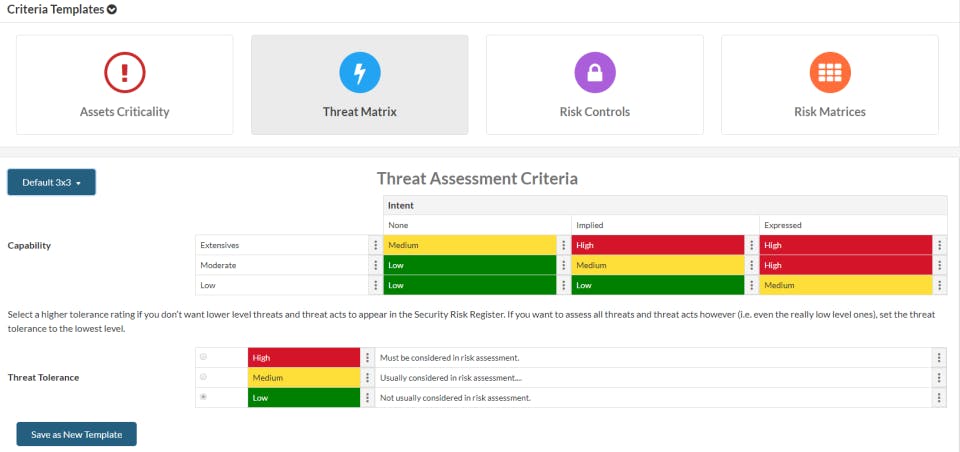960x452 pixels.
Task: Click the Capability label
Action: click(x=29, y=246)
